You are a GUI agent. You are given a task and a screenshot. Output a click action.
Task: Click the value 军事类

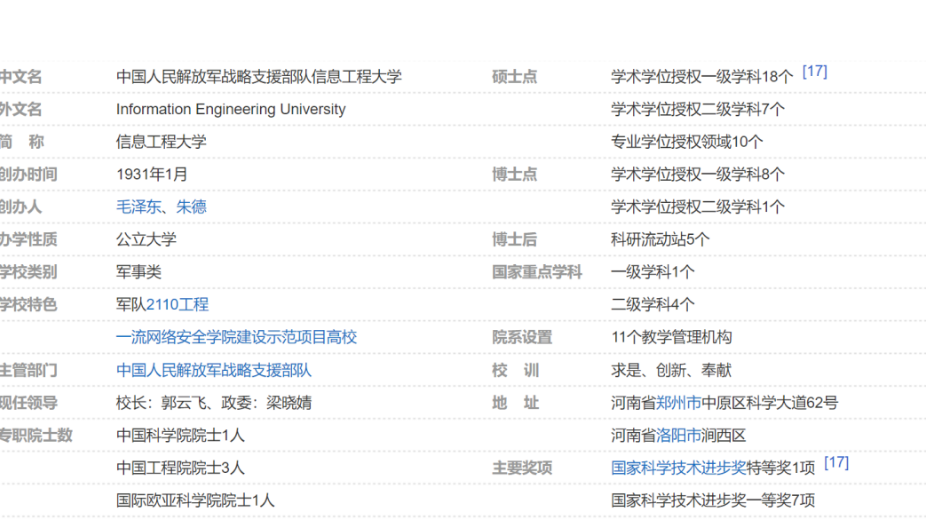click(139, 272)
